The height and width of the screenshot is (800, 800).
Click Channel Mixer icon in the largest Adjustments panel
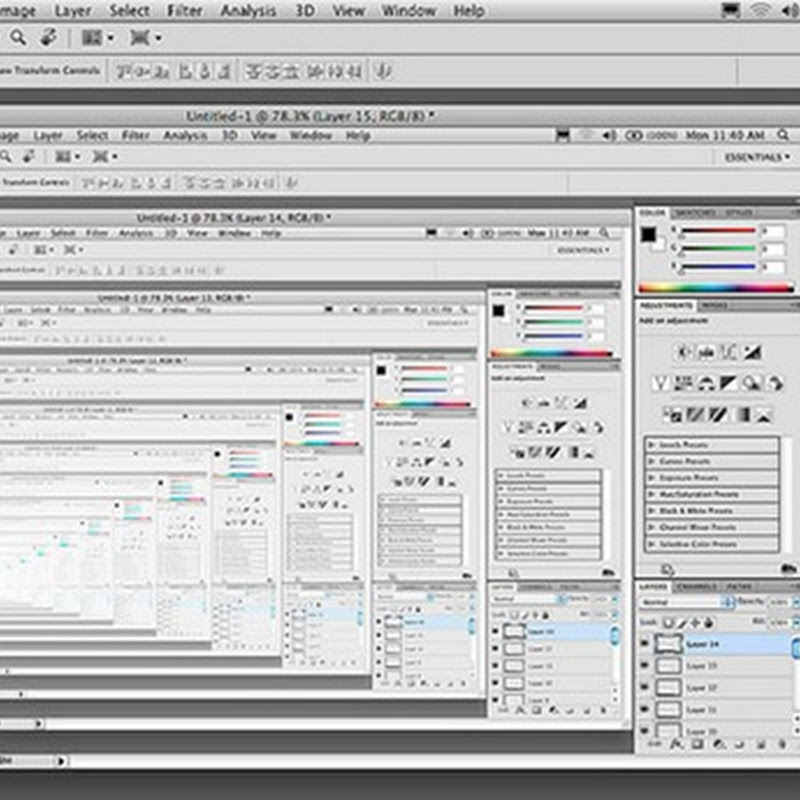[x=774, y=383]
